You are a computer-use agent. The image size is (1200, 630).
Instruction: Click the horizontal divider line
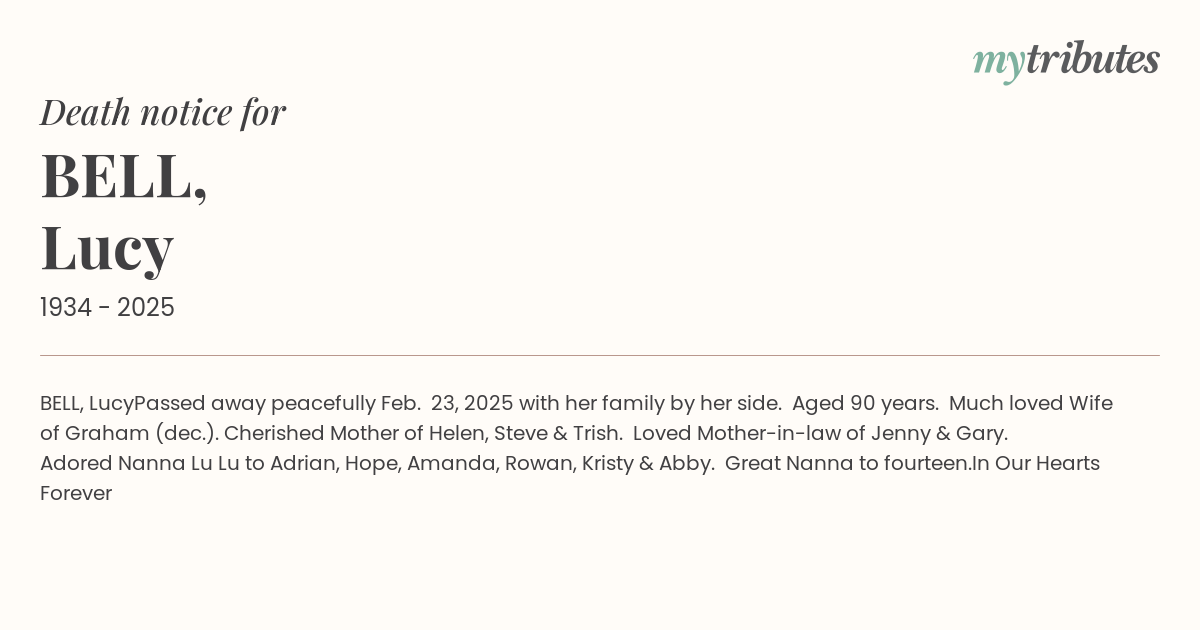(600, 355)
